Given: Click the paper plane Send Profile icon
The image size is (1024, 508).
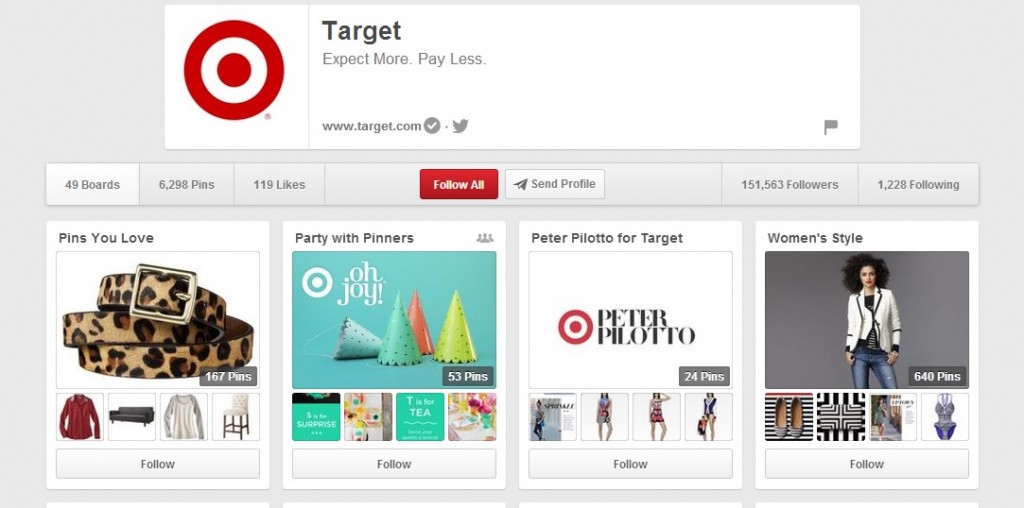Looking at the screenshot, I should [520, 184].
